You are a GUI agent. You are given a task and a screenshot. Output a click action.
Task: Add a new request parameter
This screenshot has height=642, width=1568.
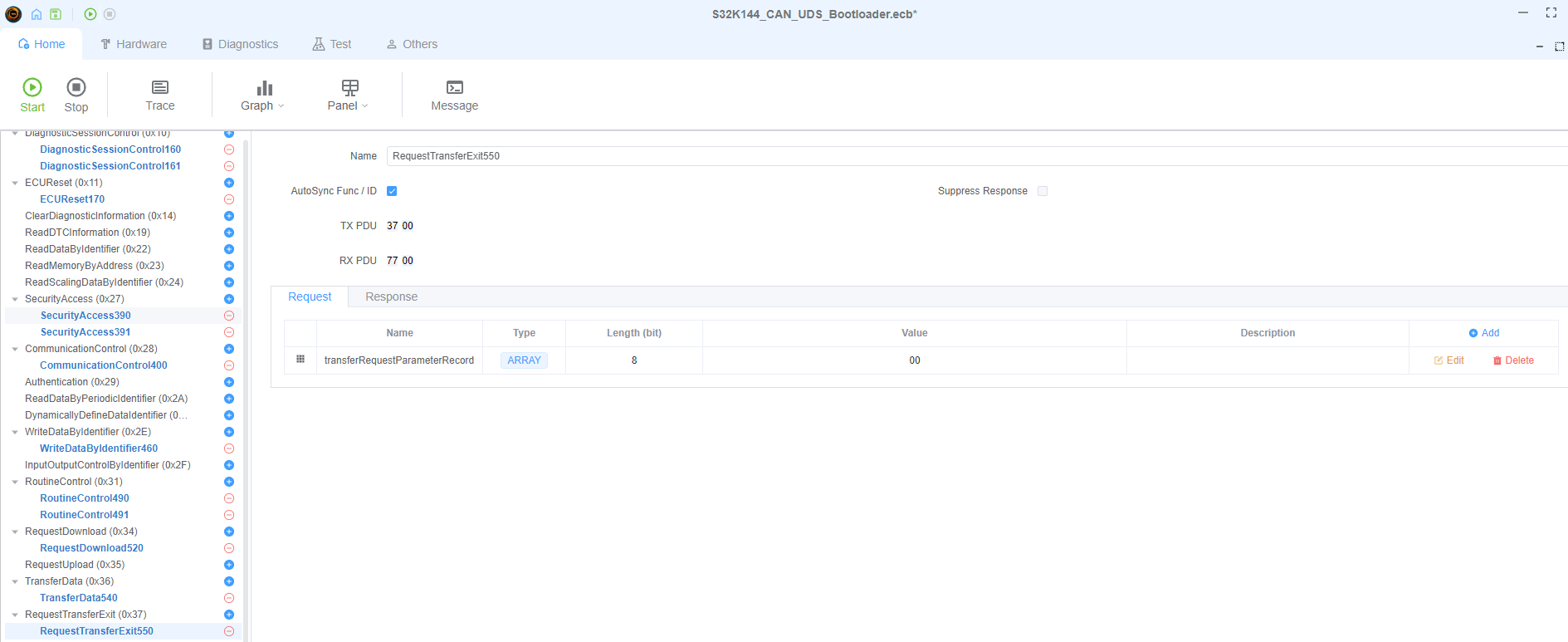pos(1484,333)
